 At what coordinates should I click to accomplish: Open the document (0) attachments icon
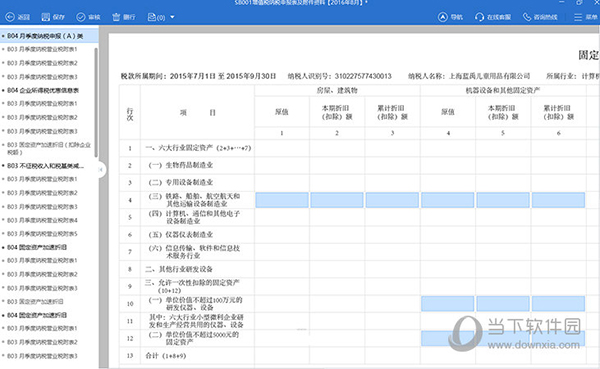[x=152, y=17]
